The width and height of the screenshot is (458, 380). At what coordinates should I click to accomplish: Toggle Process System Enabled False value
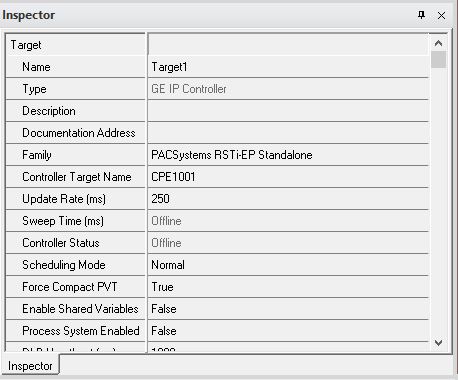288,331
